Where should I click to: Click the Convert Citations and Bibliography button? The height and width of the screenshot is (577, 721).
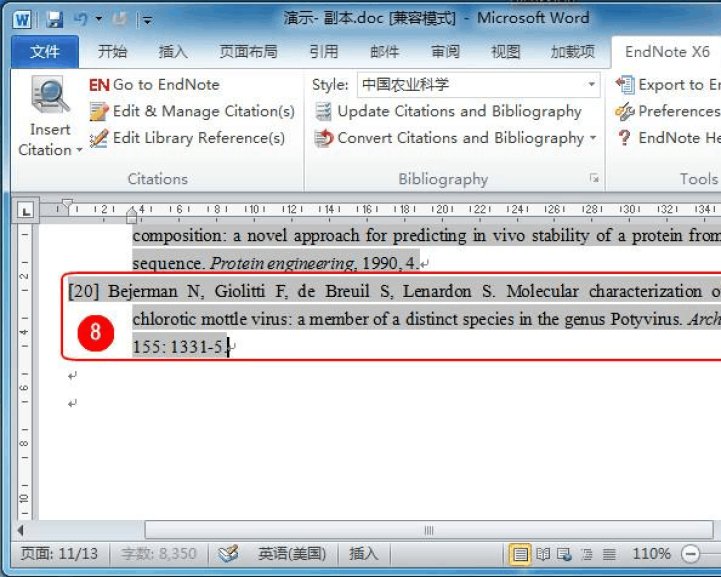(x=449, y=138)
